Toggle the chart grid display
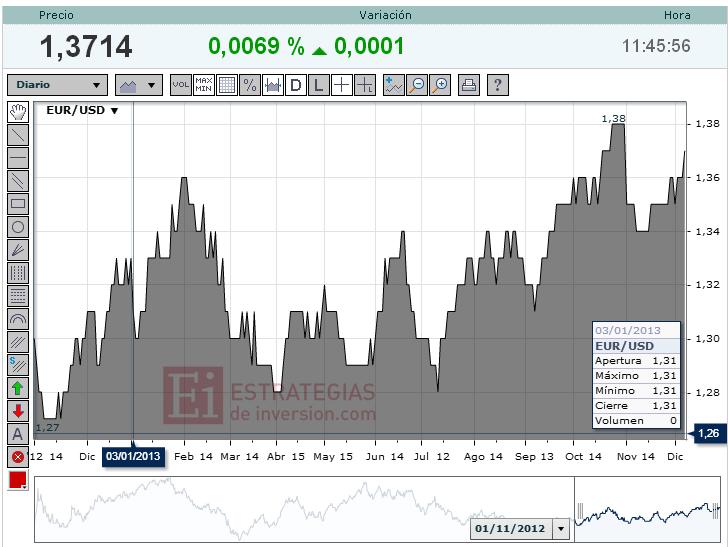This screenshot has height=547, width=728. click(x=227, y=85)
